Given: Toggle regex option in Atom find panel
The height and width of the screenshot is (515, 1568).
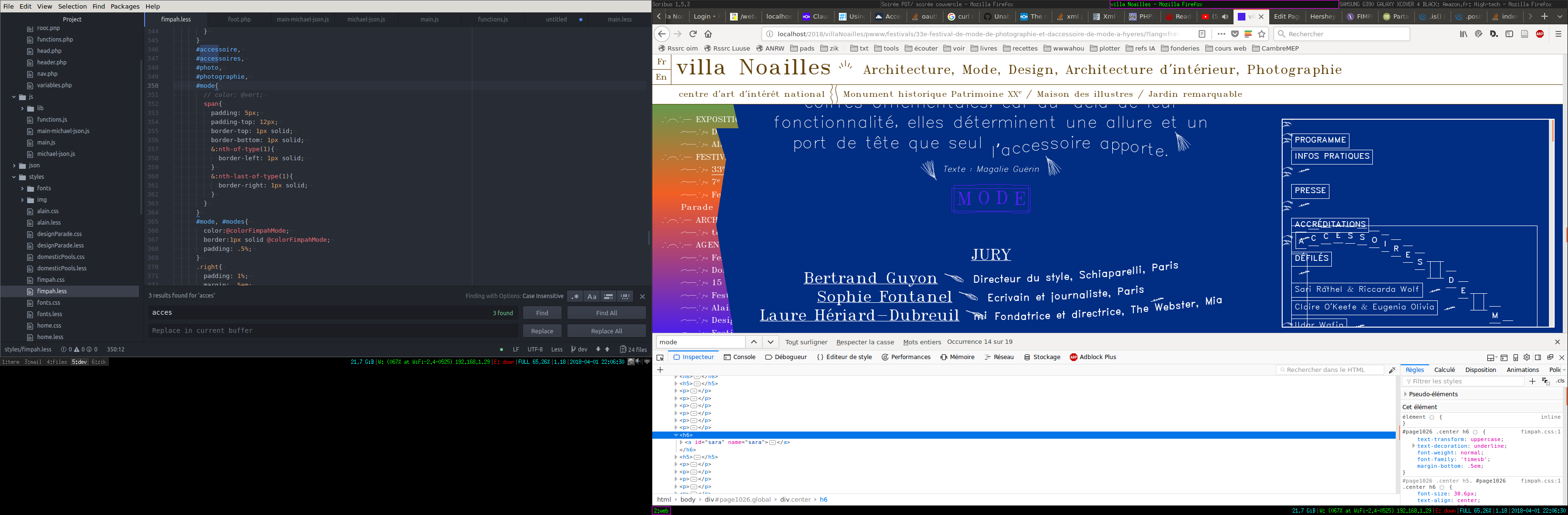Looking at the screenshot, I should [x=575, y=296].
